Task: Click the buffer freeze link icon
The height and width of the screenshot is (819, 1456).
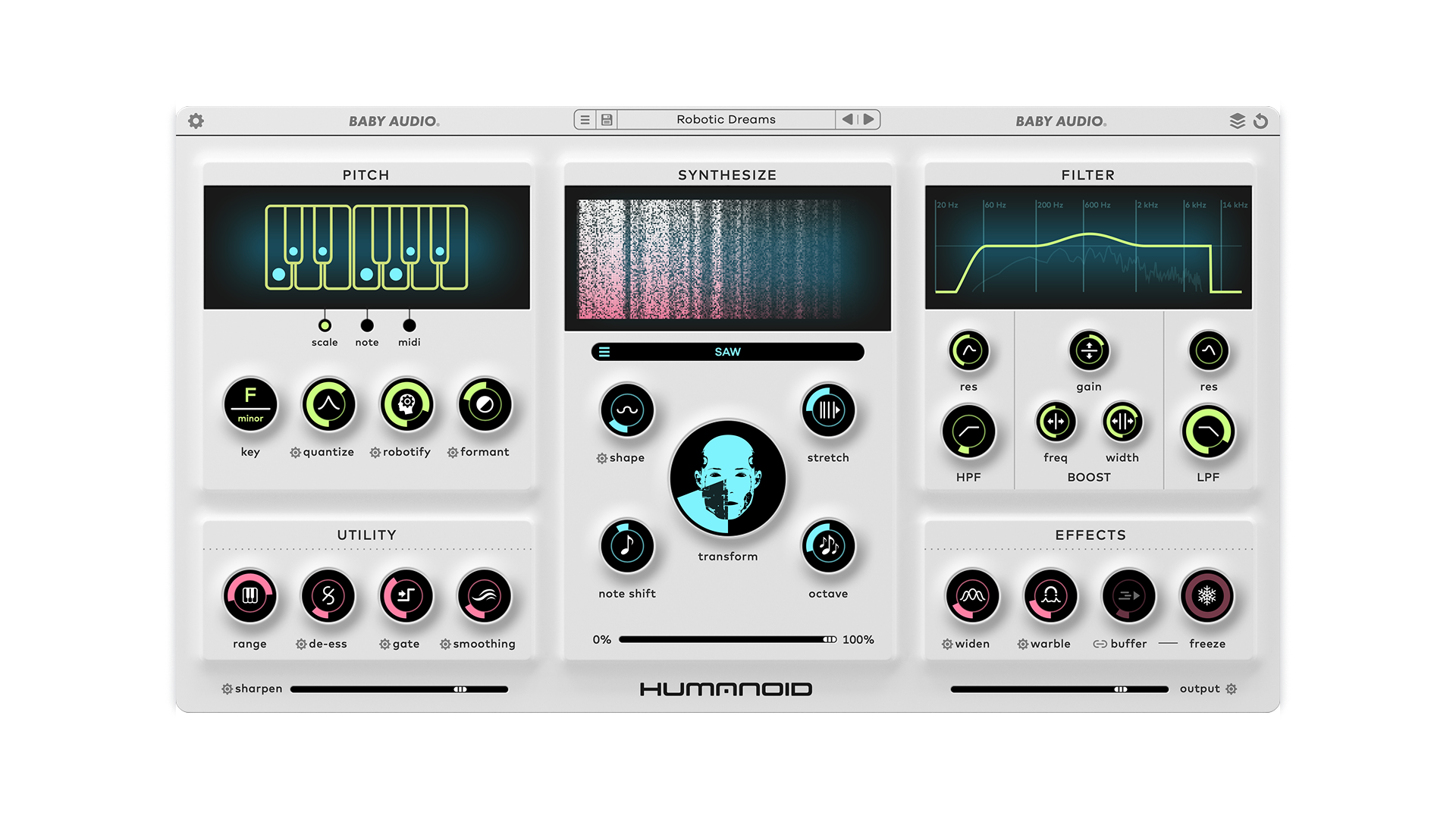Action: (x=1100, y=644)
